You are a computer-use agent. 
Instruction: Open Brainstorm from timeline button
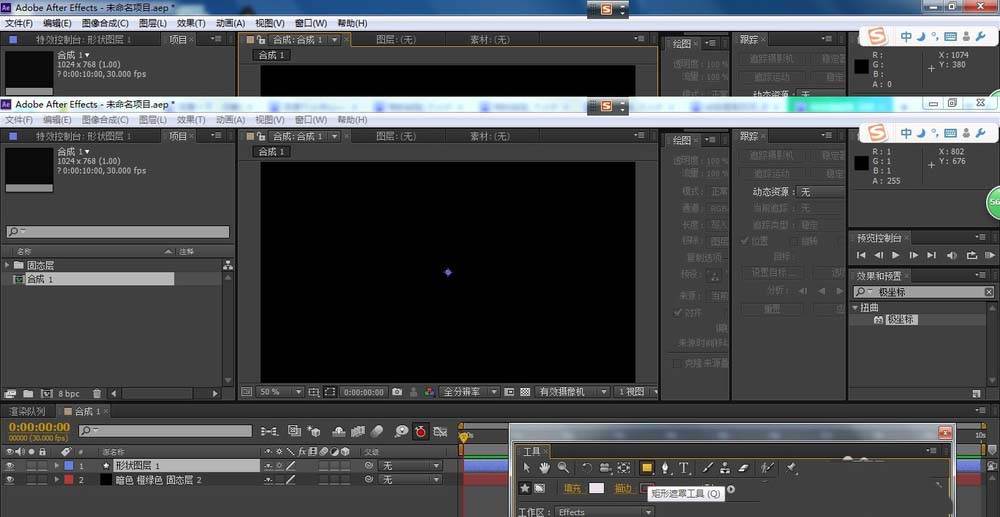(x=401, y=432)
